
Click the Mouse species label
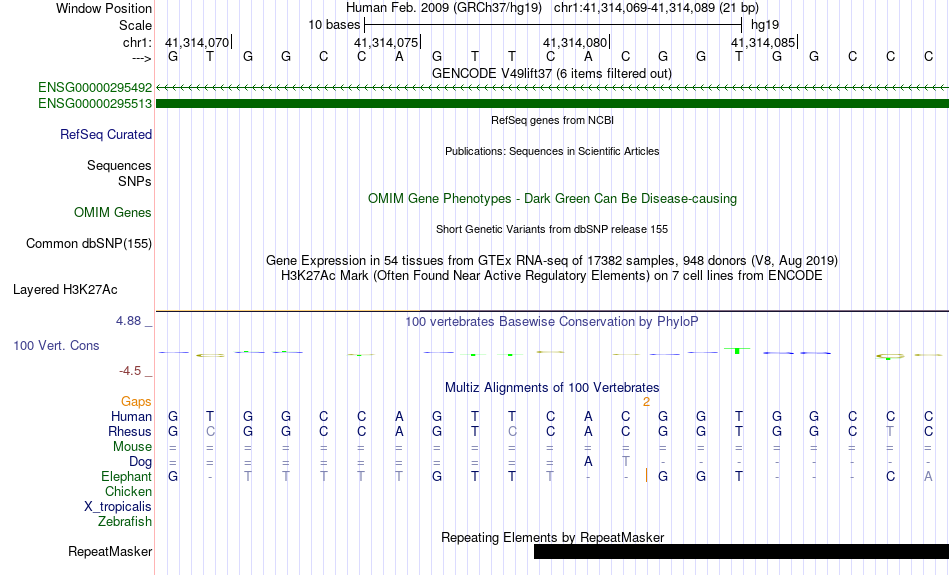click(x=132, y=447)
